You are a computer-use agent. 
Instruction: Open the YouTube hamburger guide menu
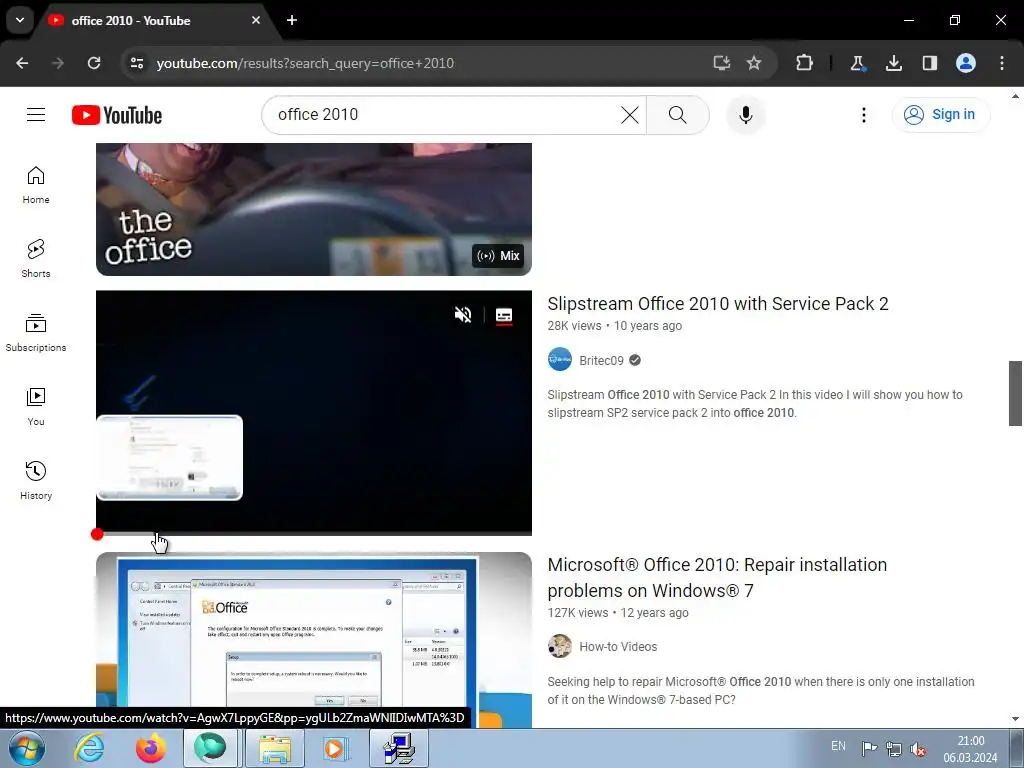click(x=36, y=115)
